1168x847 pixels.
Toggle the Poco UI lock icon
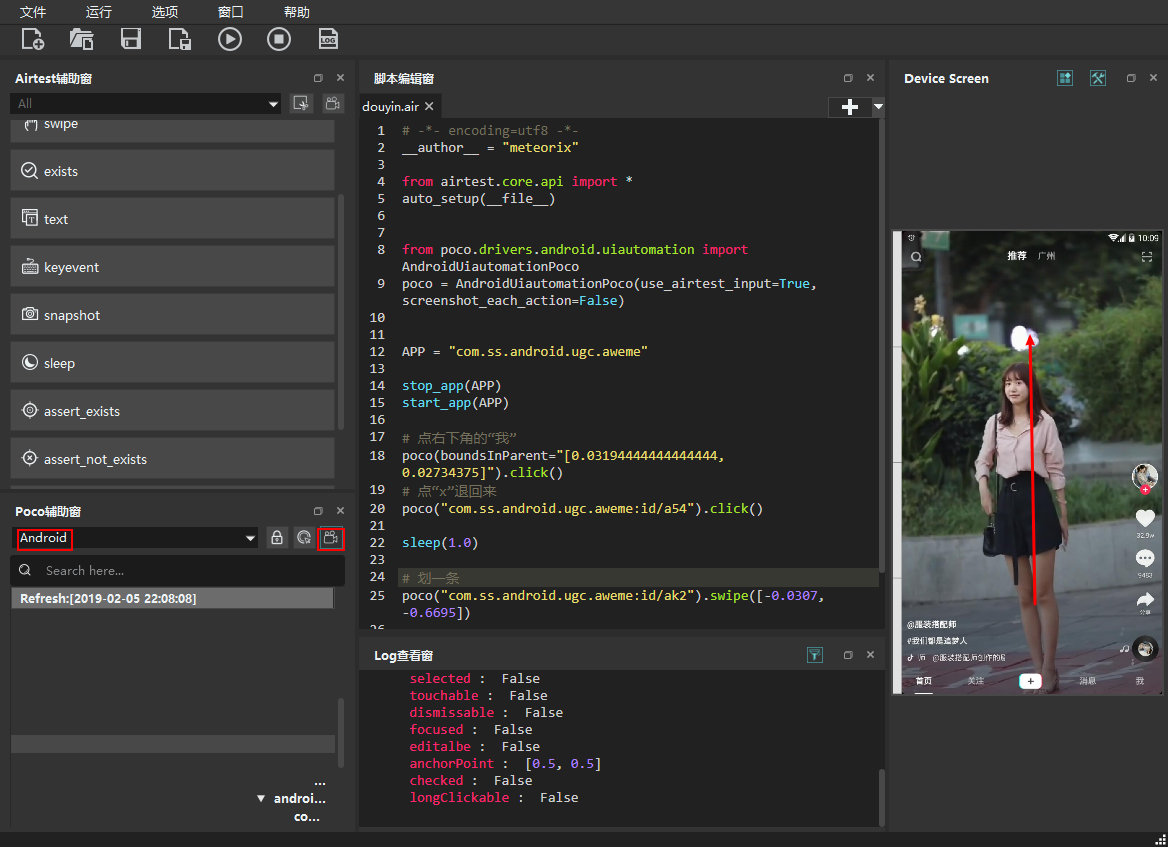(277, 538)
